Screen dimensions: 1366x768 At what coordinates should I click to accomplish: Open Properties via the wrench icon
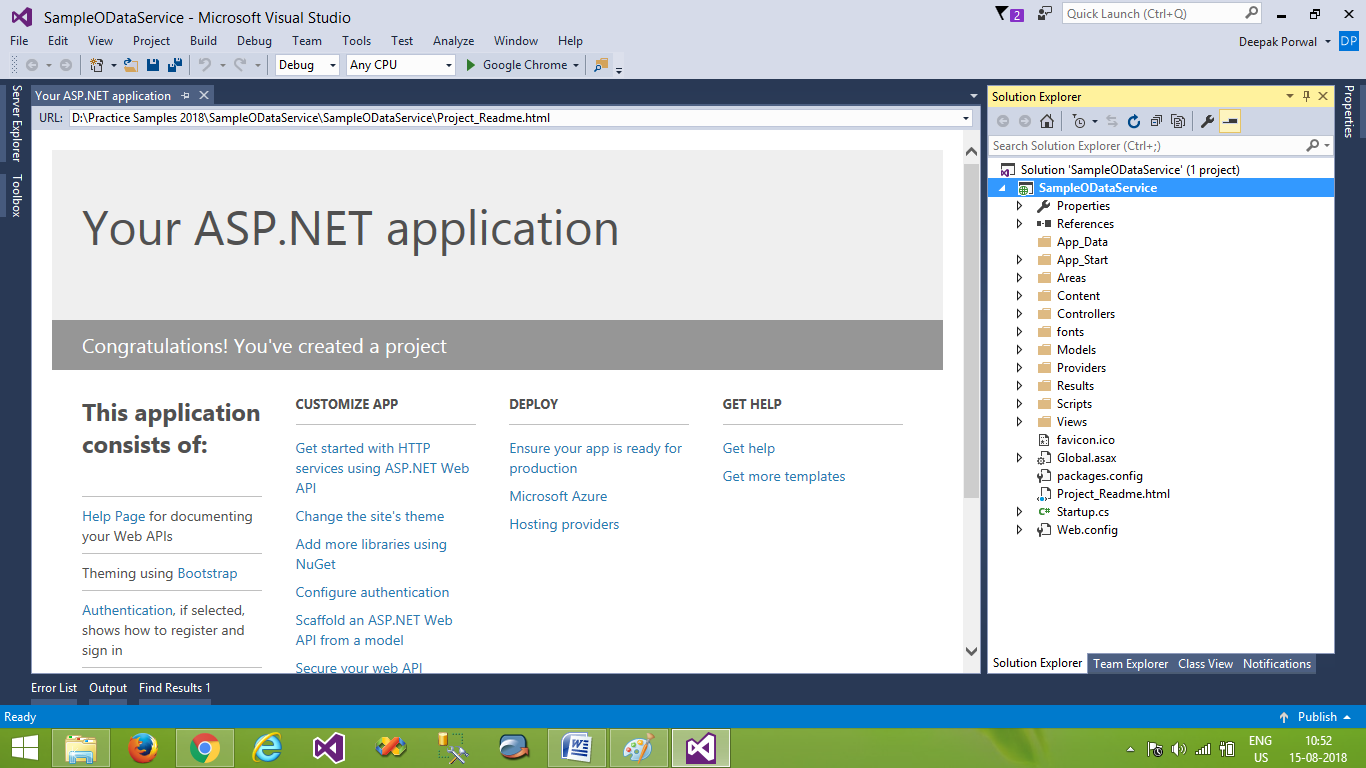pos(1206,120)
